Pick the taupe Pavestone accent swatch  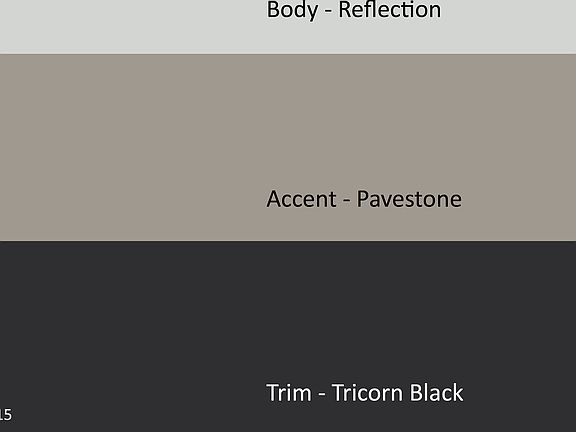pos(288,148)
